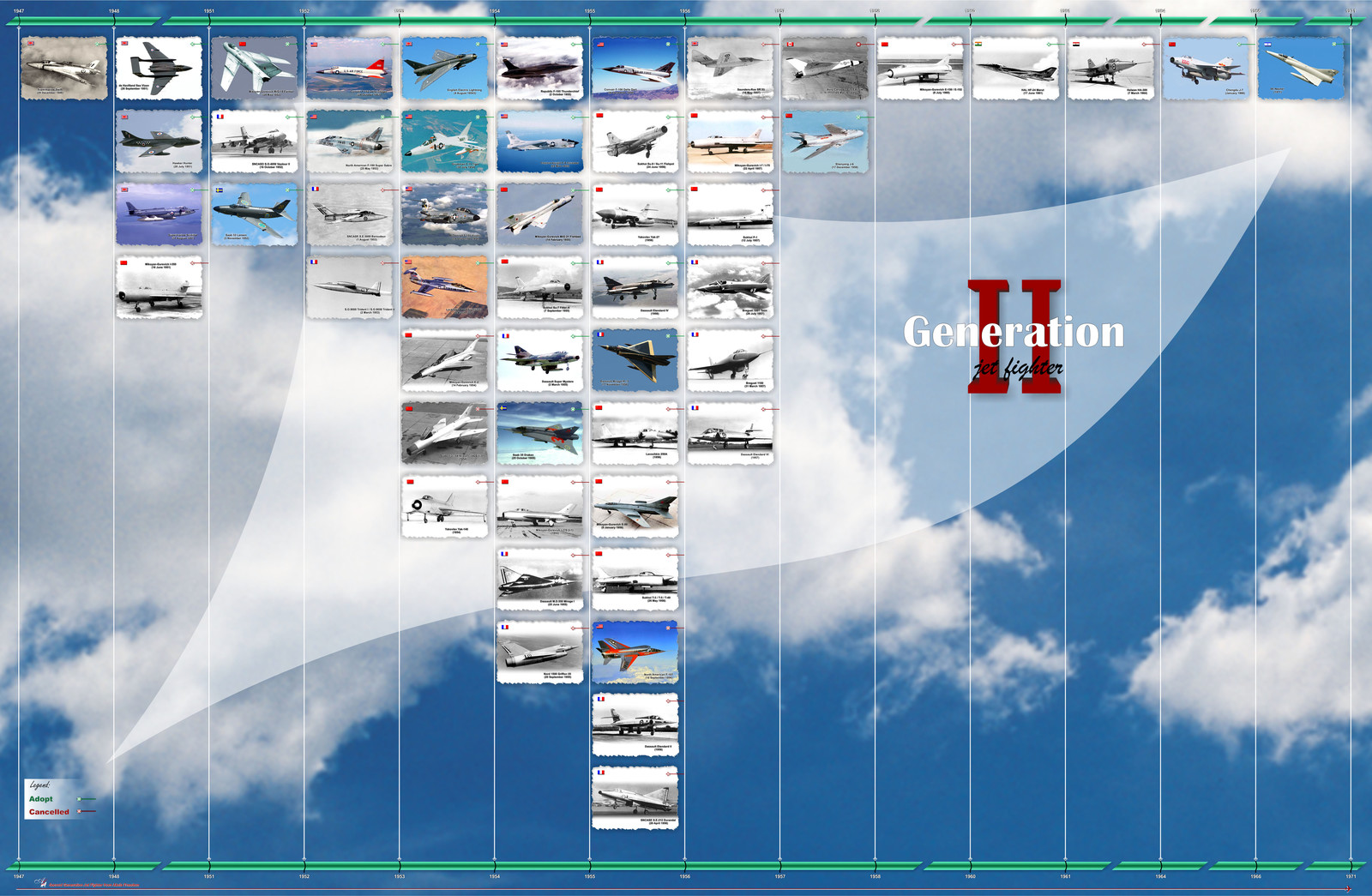1372x896 pixels.
Task: Select the English Electric Lightning card
Action: [445, 68]
